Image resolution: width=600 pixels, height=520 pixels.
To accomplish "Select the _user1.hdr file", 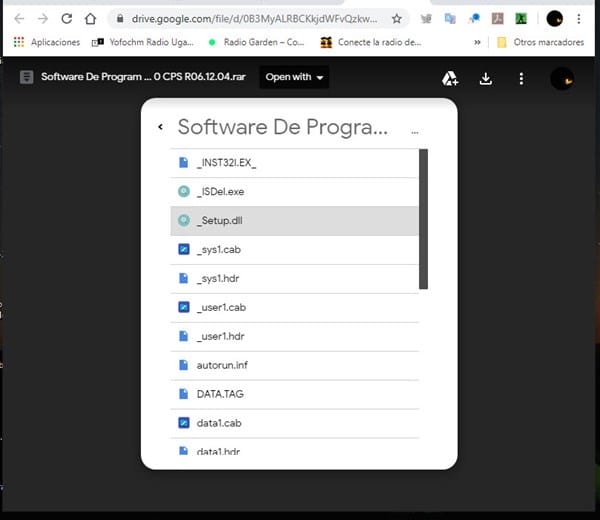I will click(294, 336).
